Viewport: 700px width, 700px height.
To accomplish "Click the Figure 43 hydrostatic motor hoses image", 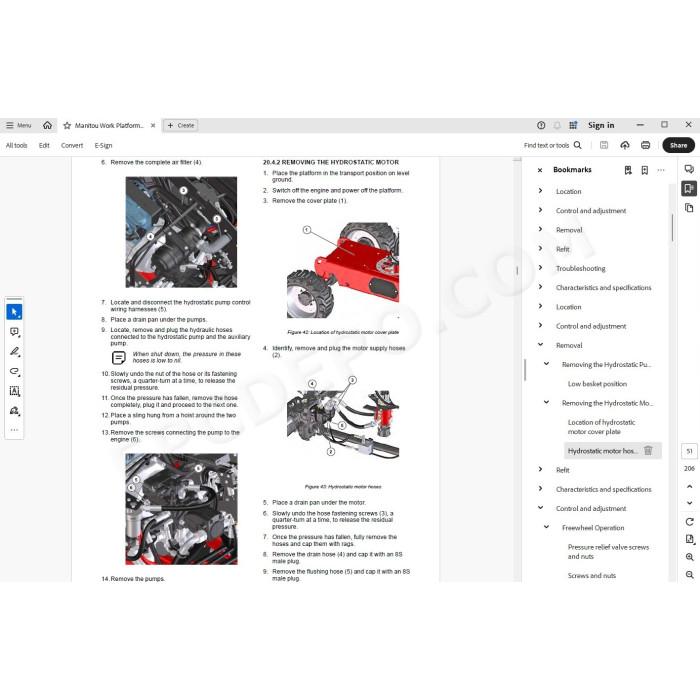I will pos(343,417).
